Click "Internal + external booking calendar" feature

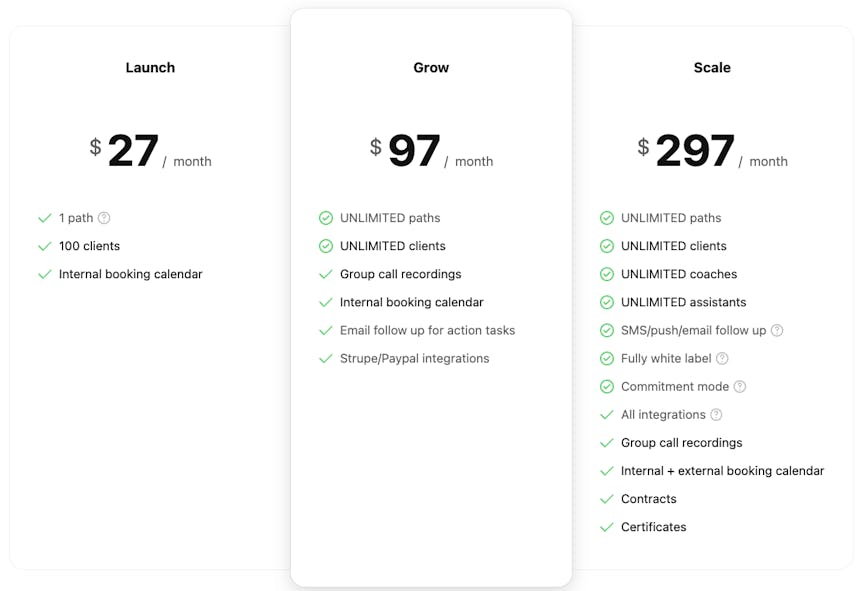(x=722, y=471)
